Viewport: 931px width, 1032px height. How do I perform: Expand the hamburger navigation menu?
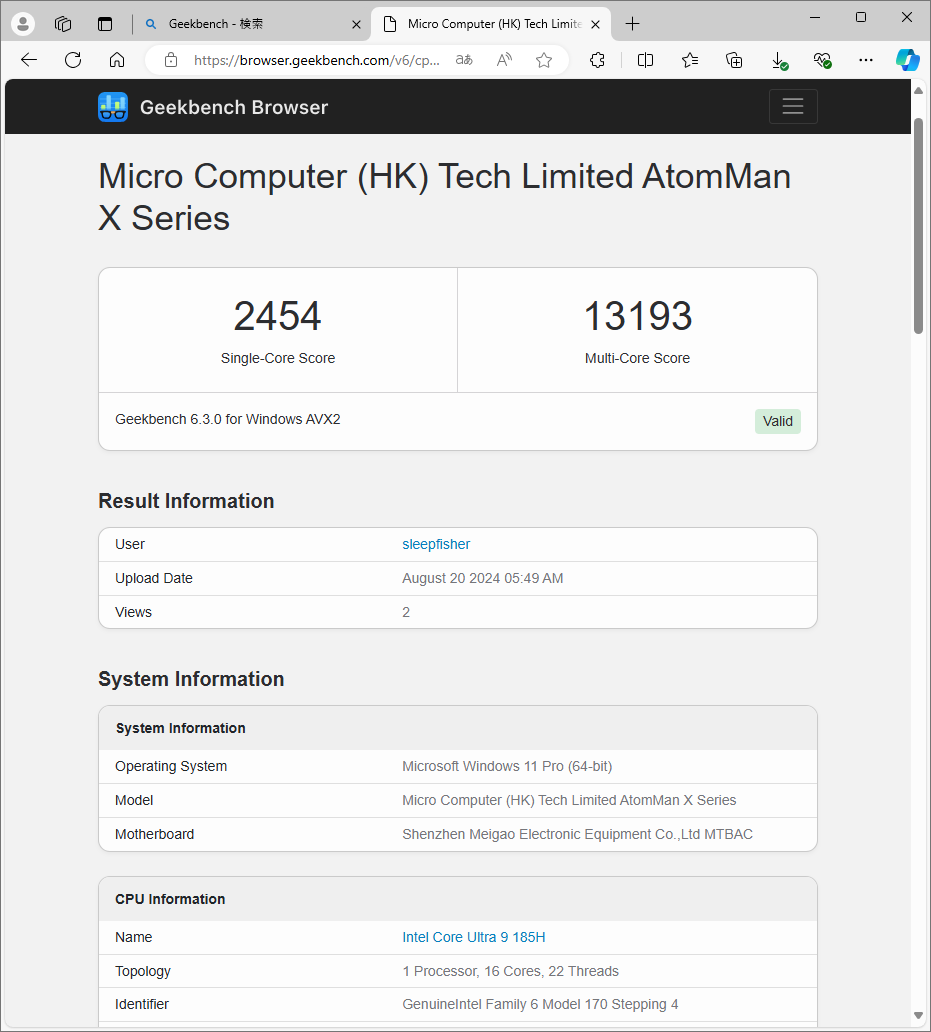tap(793, 106)
